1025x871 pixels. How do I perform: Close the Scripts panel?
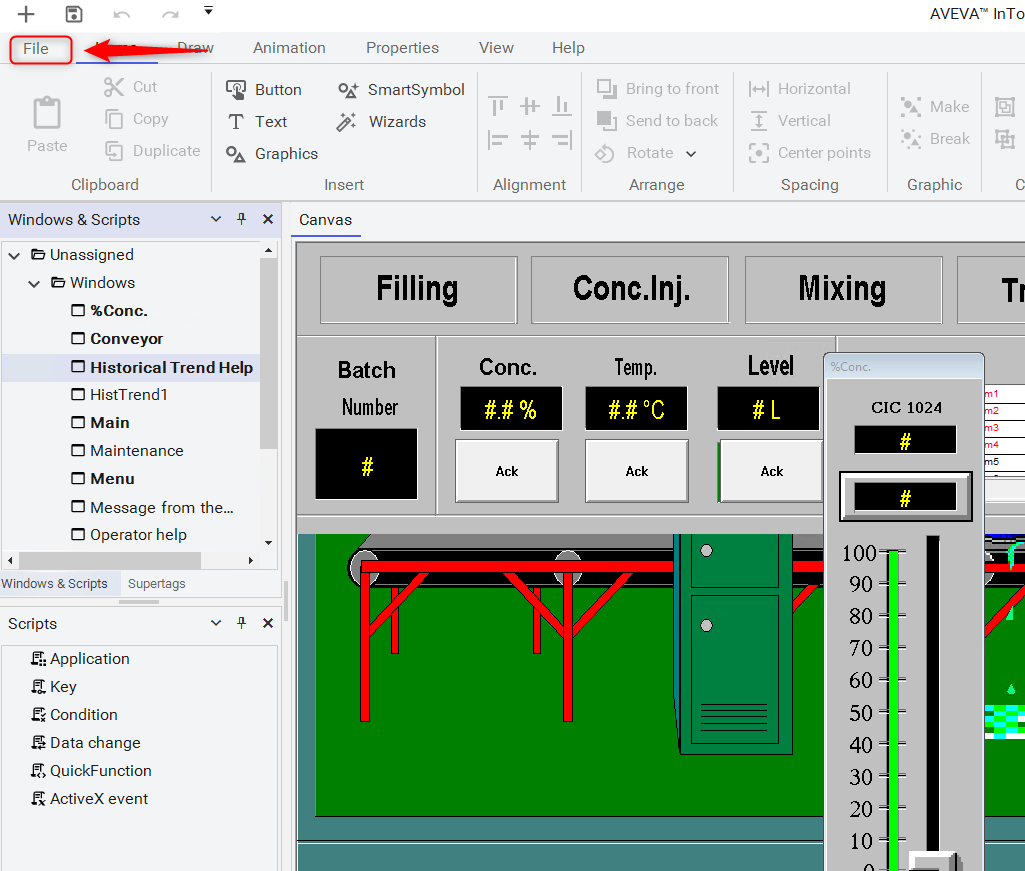(268, 623)
